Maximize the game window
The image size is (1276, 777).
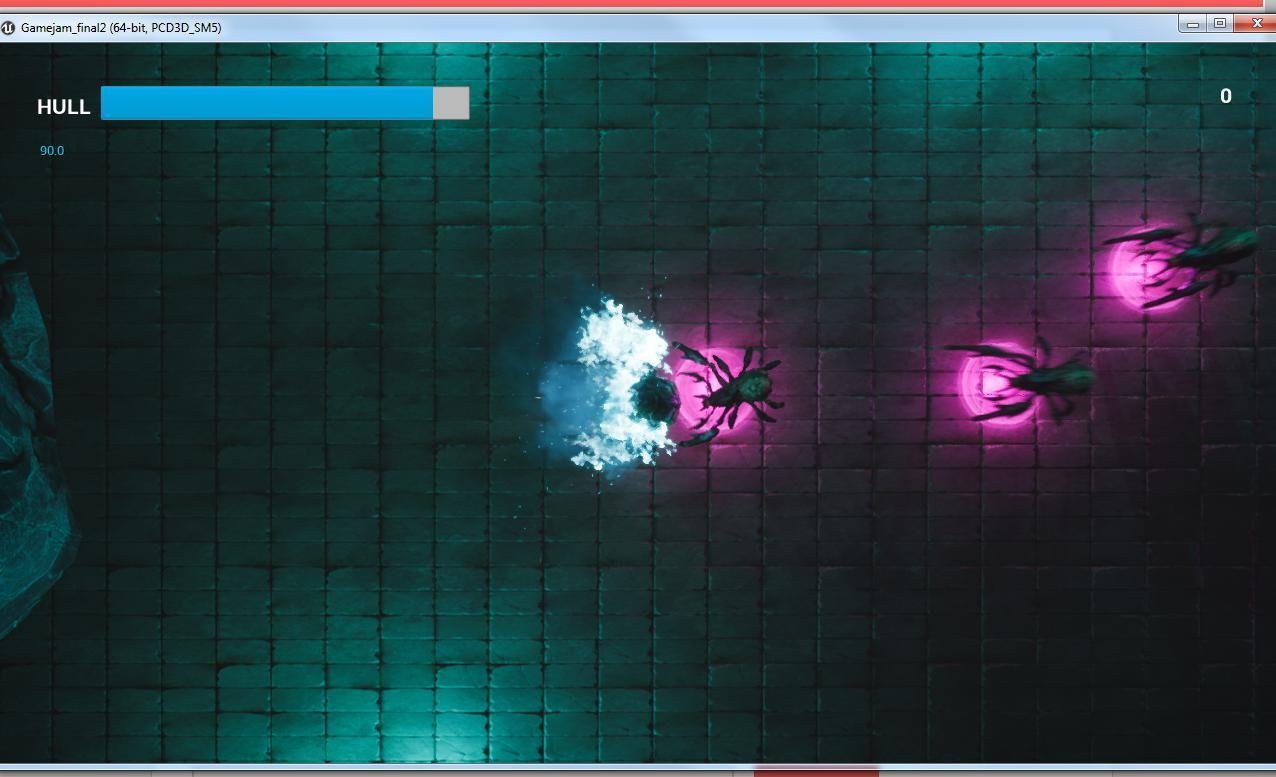[1220, 24]
